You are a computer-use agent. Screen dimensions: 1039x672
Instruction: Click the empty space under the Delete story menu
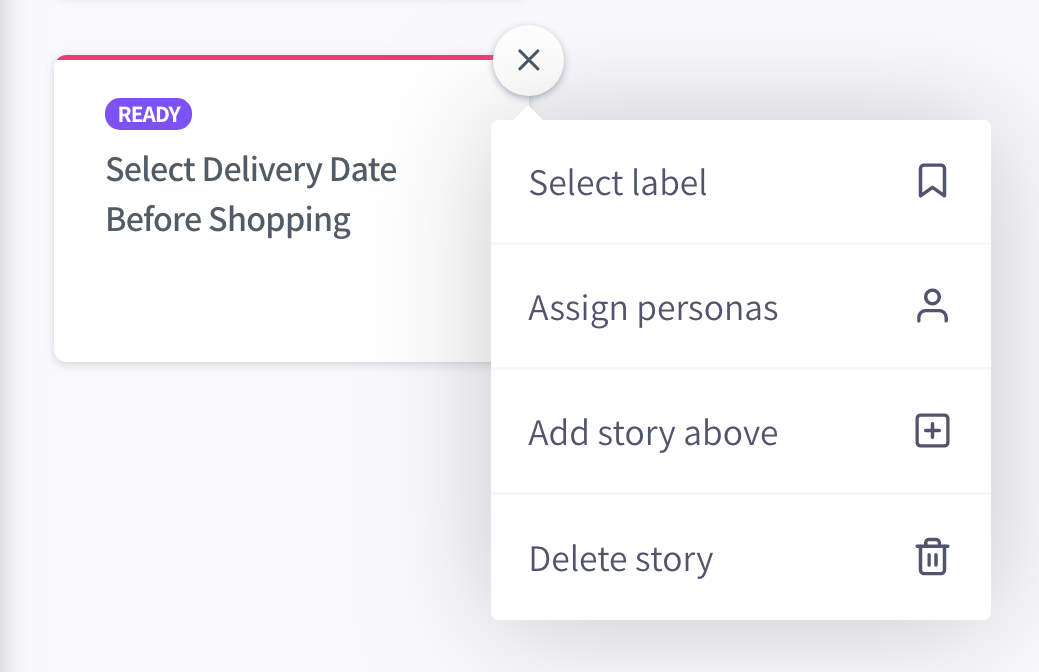click(741, 646)
